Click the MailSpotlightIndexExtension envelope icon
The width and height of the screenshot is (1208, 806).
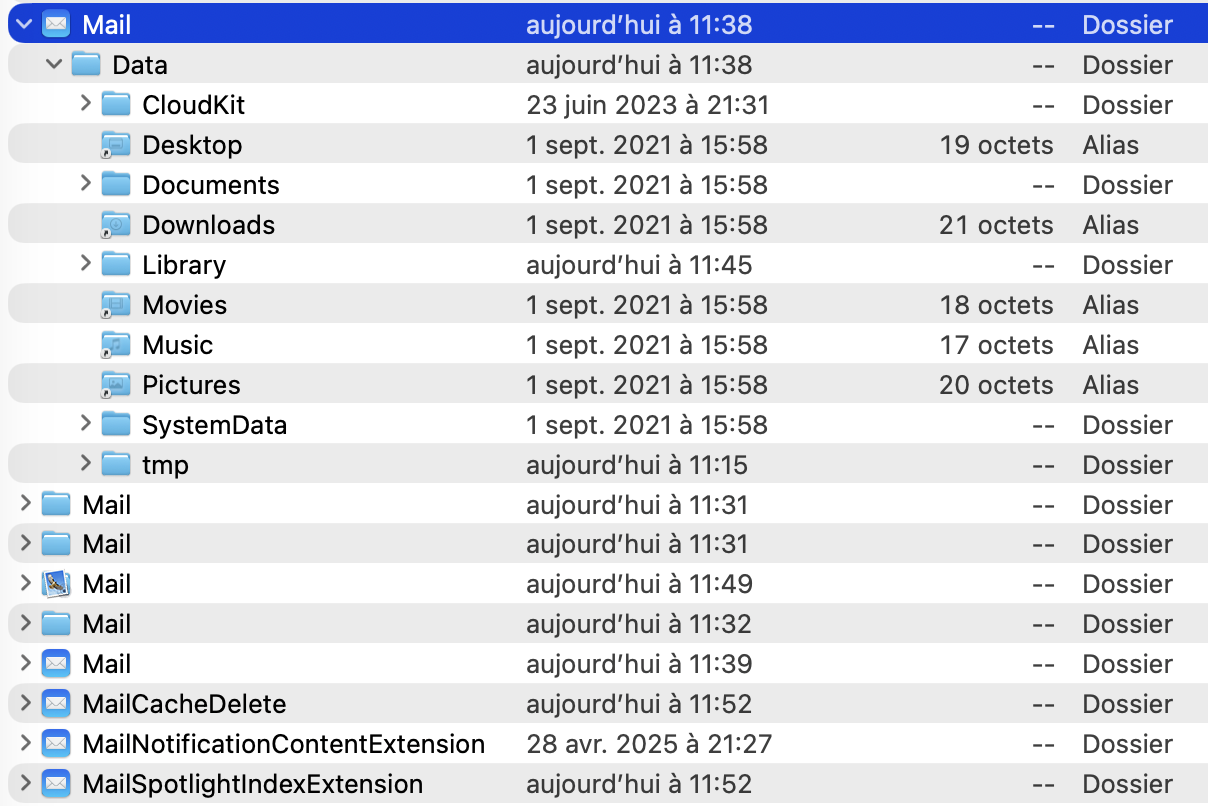(x=56, y=784)
